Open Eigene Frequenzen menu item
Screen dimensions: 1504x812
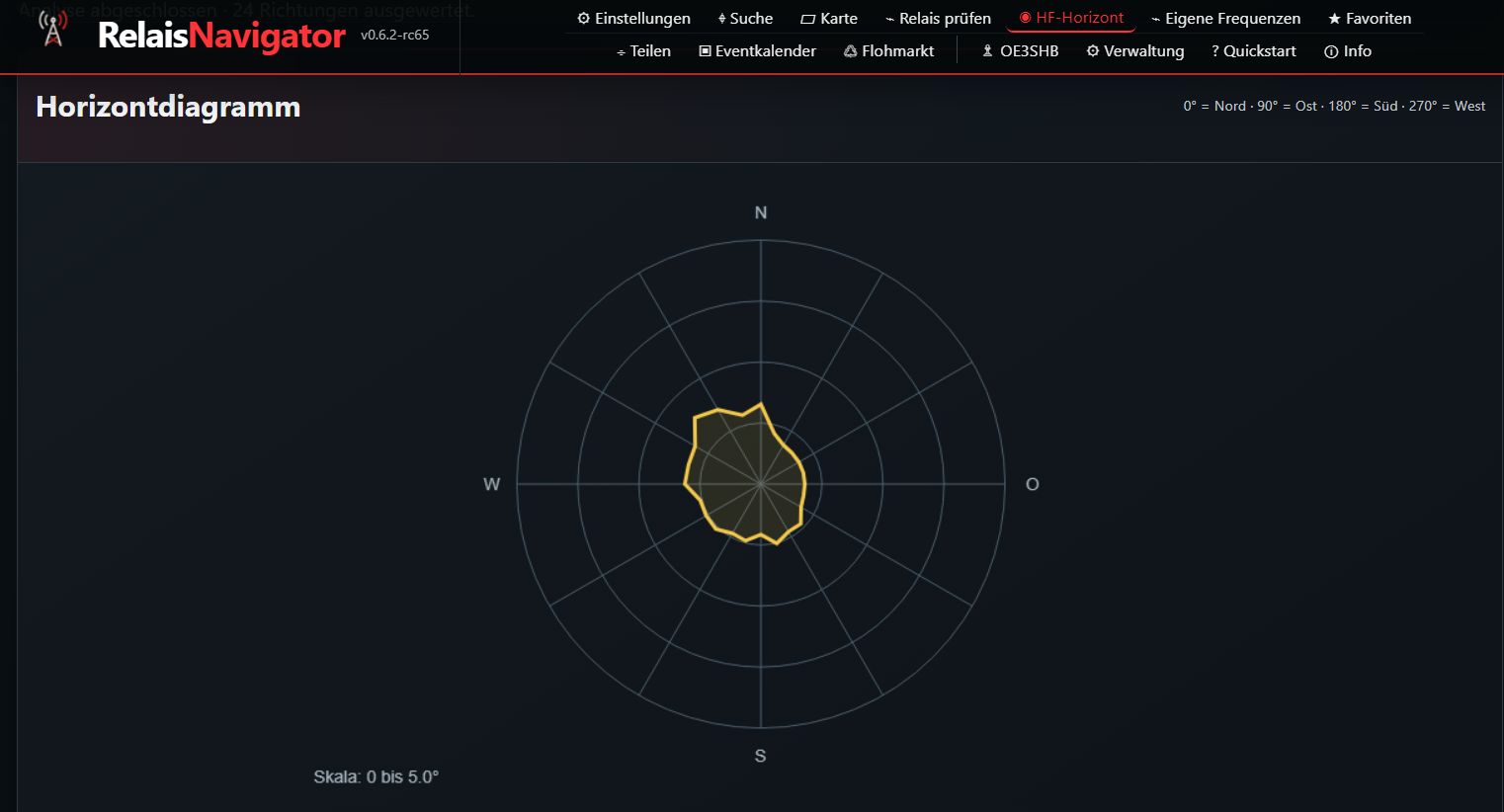click(x=1225, y=19)
